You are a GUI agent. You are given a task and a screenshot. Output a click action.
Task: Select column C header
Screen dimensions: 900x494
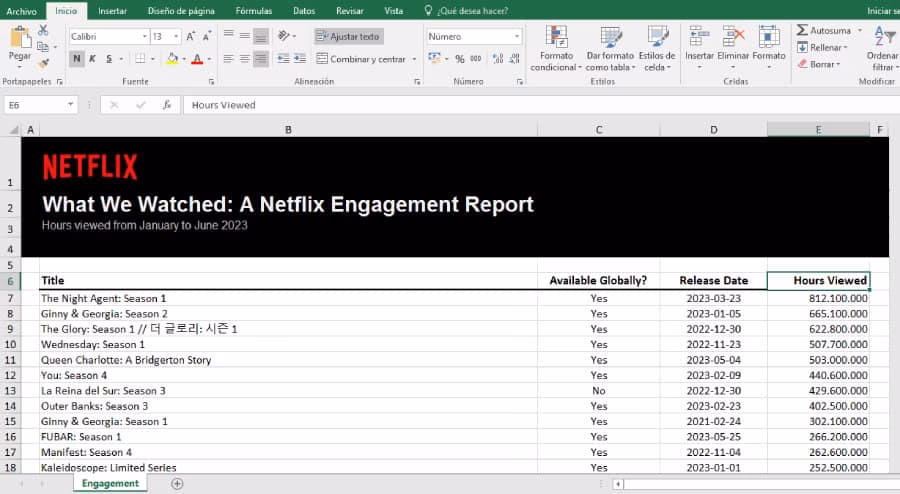pyautogui.click(x=599, y=130)
